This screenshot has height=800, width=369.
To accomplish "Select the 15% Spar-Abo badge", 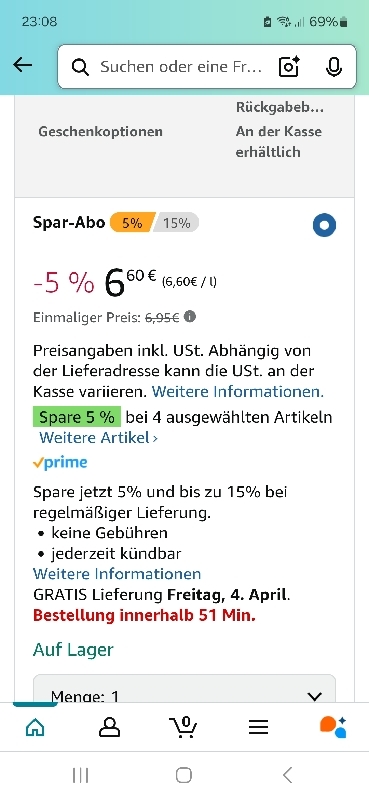I will [x=177, y=223].
